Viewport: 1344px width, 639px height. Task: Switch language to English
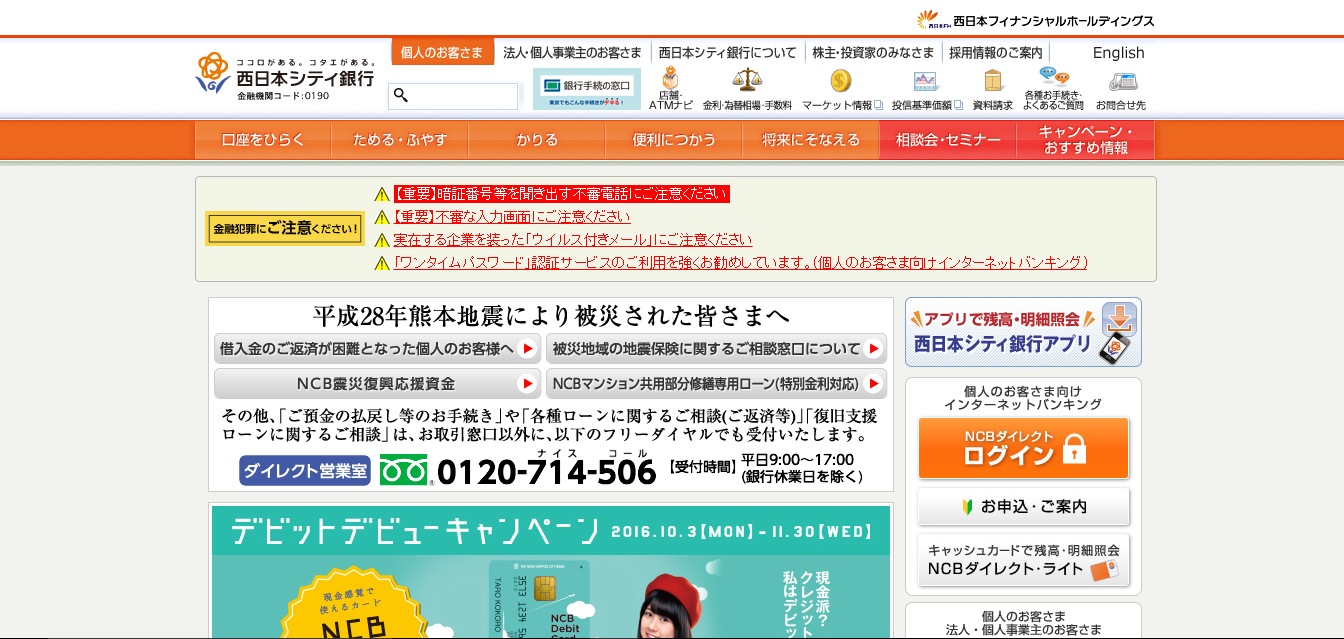coord(1118,53)
